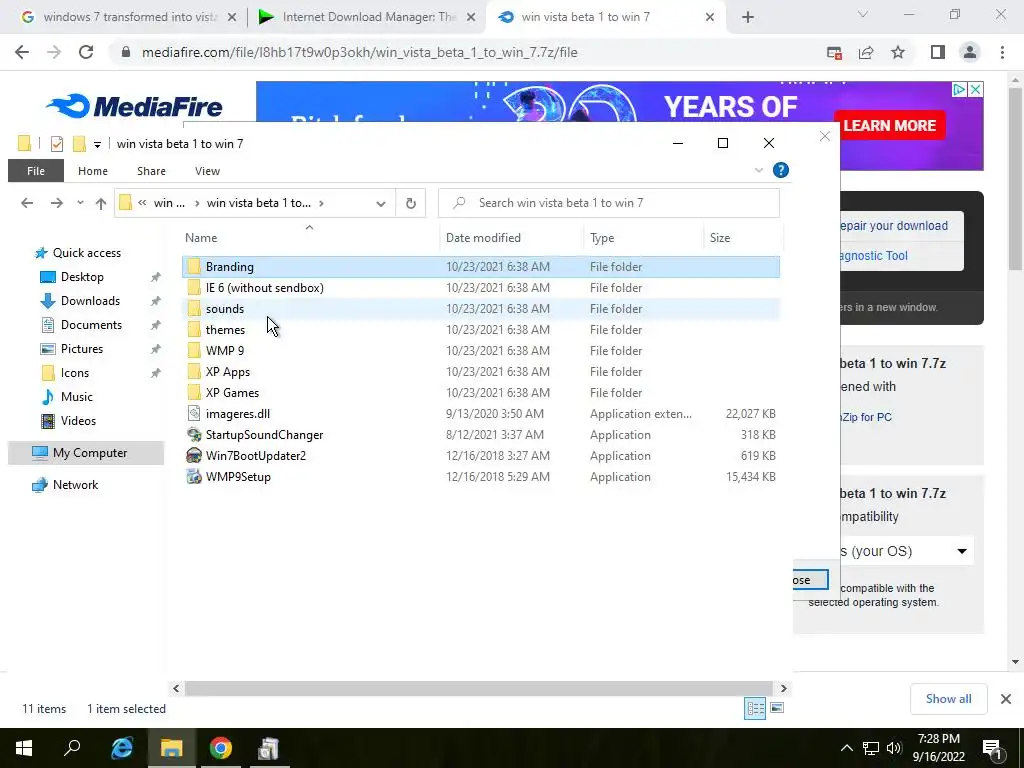Refresh the Explorer folder view
The height and width of the screenshot is (768, 1024).
tap(411, 203)
